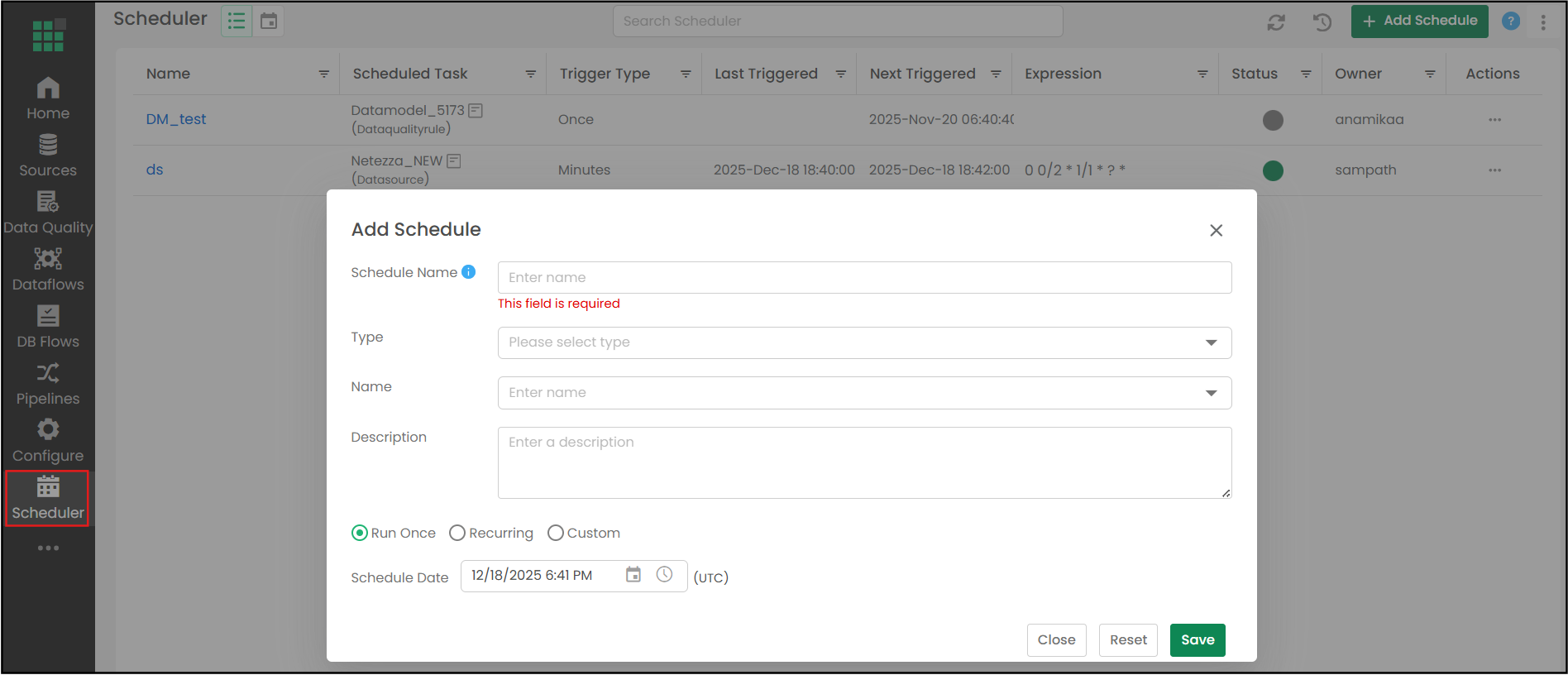Switch to calendar view of schedules
Viewport: 1568px width, 675px height.
[x=269, y=21]
